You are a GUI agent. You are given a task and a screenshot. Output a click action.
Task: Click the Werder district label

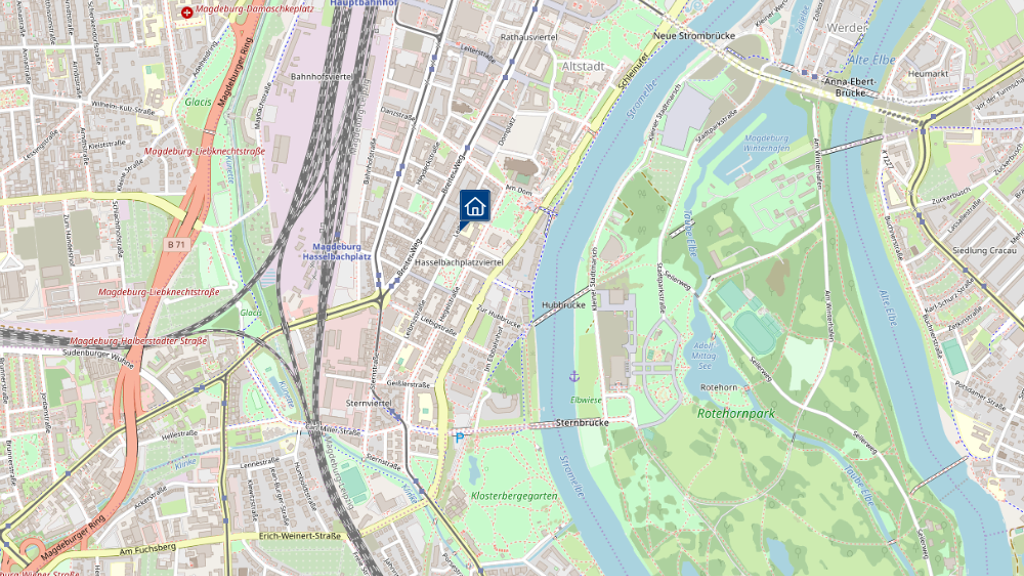click(846, 28)
